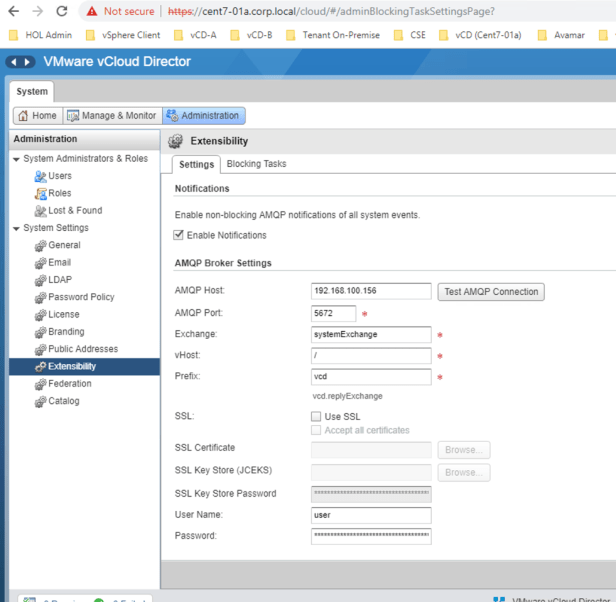Click the Exchange text field
Screen dimensions: 616x602
tap(371, 334)
